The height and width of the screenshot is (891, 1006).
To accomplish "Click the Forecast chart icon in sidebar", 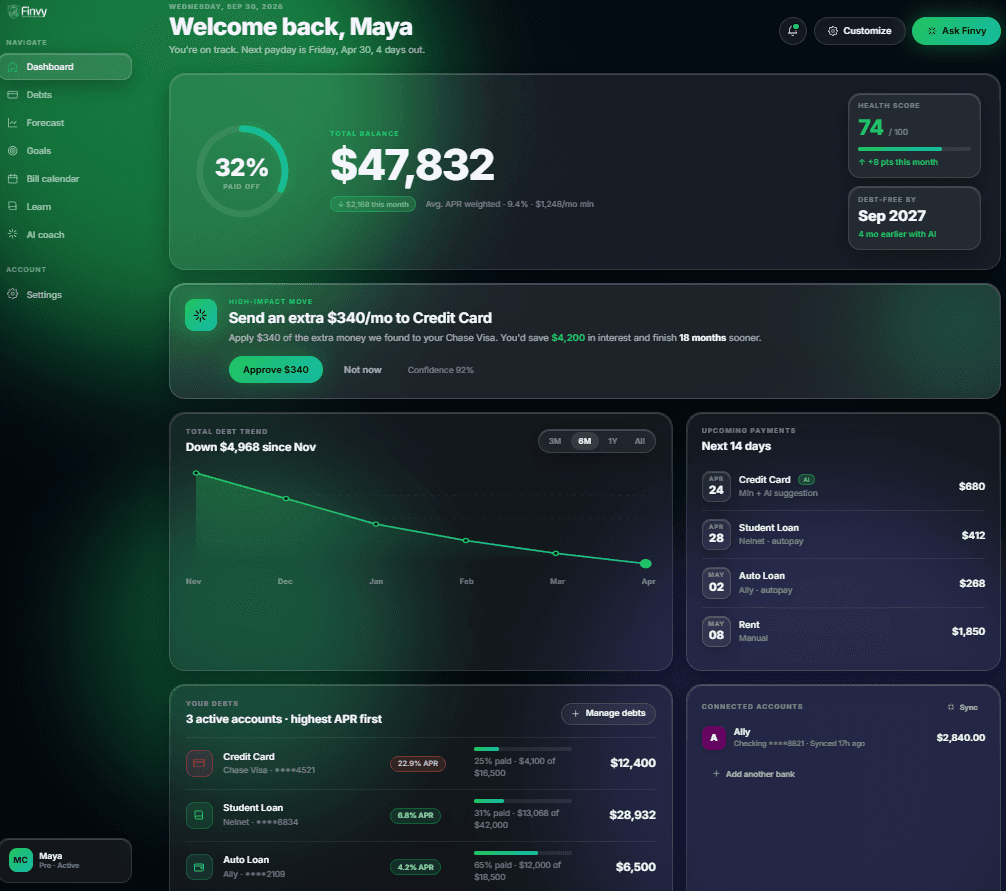I will (x=12, y=123).
